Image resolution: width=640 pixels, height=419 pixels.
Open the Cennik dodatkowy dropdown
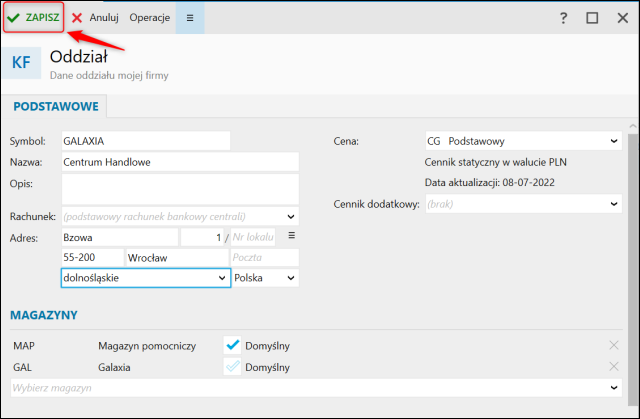[x=613, y=203]
